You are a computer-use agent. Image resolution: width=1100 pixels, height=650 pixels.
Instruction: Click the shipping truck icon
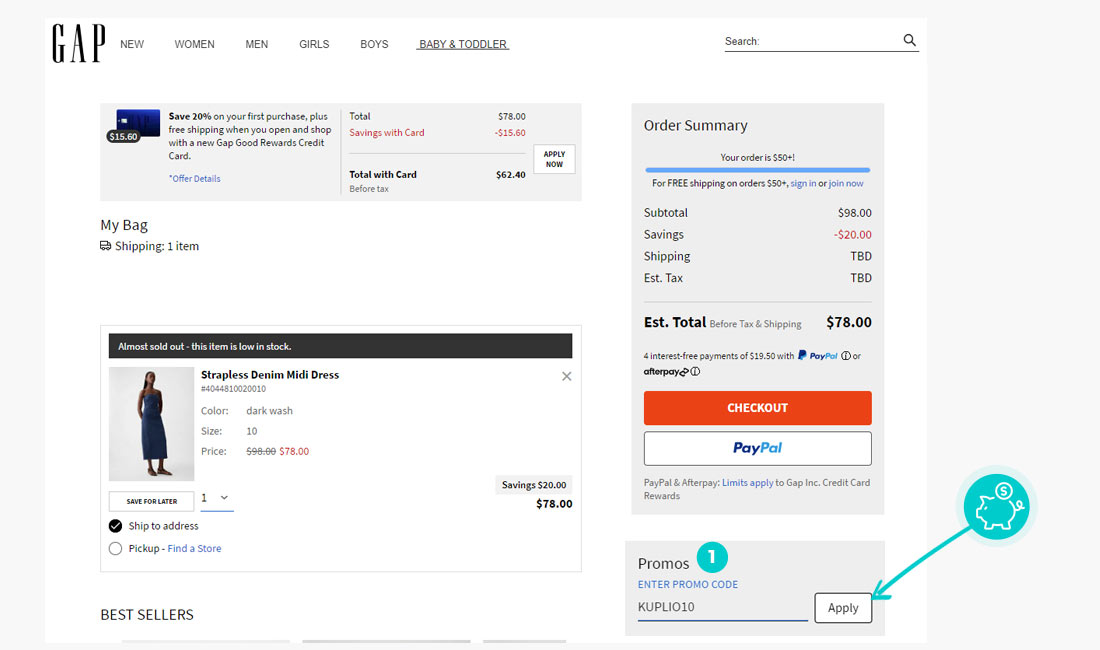[x=105, y=246]
